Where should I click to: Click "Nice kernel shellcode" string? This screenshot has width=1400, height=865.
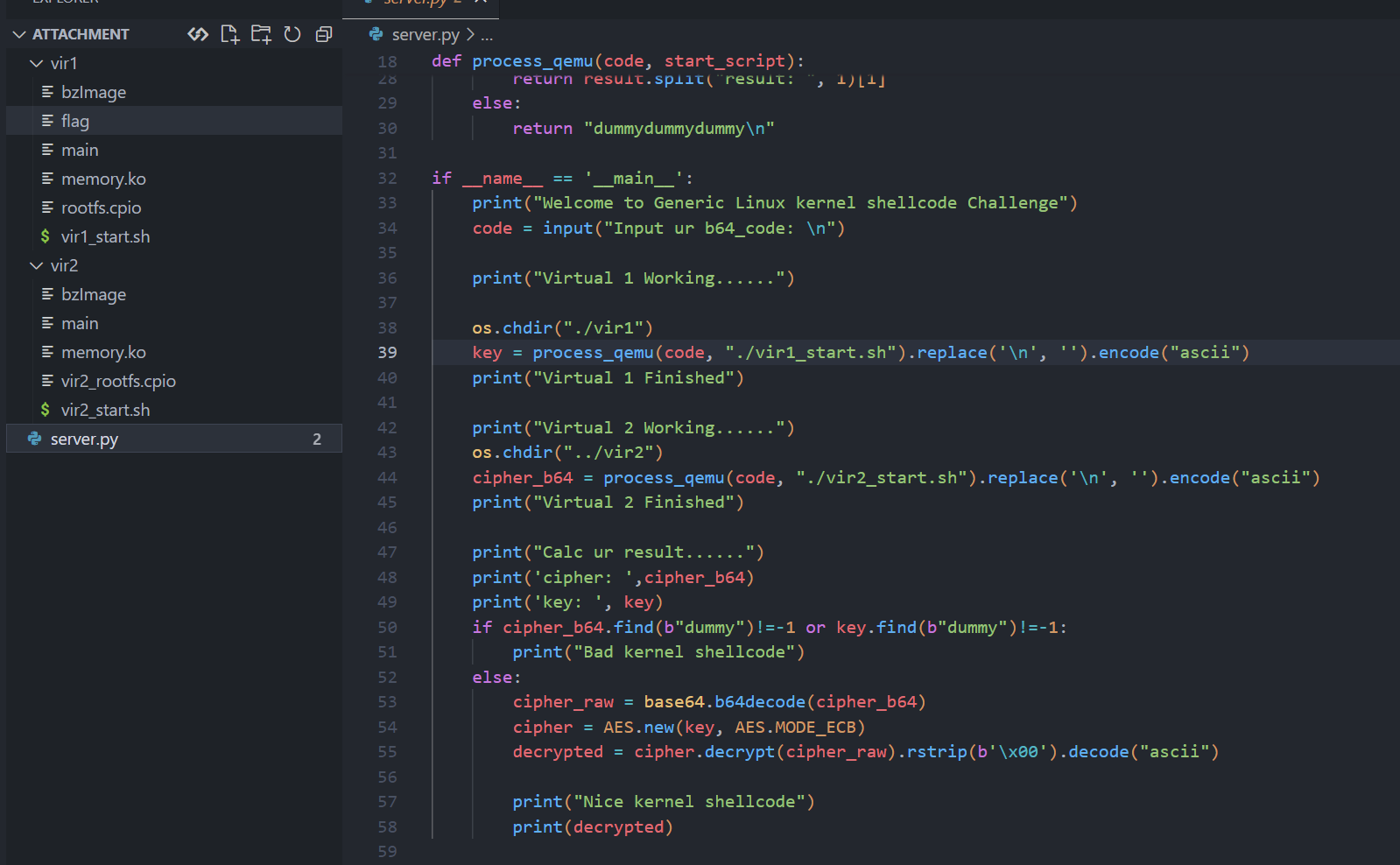point(689,802)
